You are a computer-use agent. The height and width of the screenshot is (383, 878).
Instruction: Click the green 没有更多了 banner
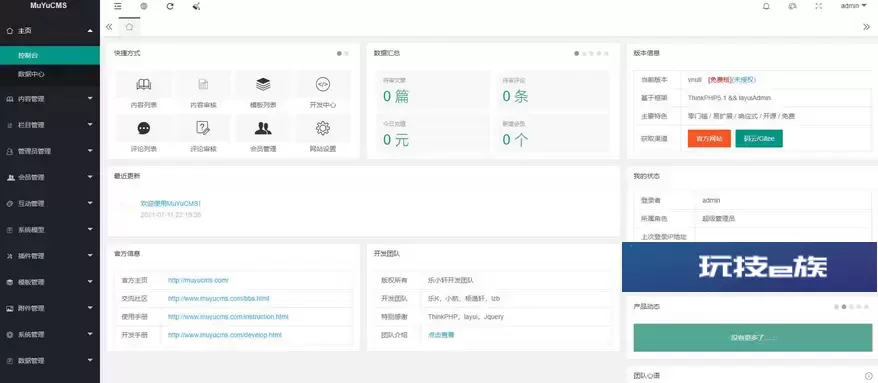(753, 338)
